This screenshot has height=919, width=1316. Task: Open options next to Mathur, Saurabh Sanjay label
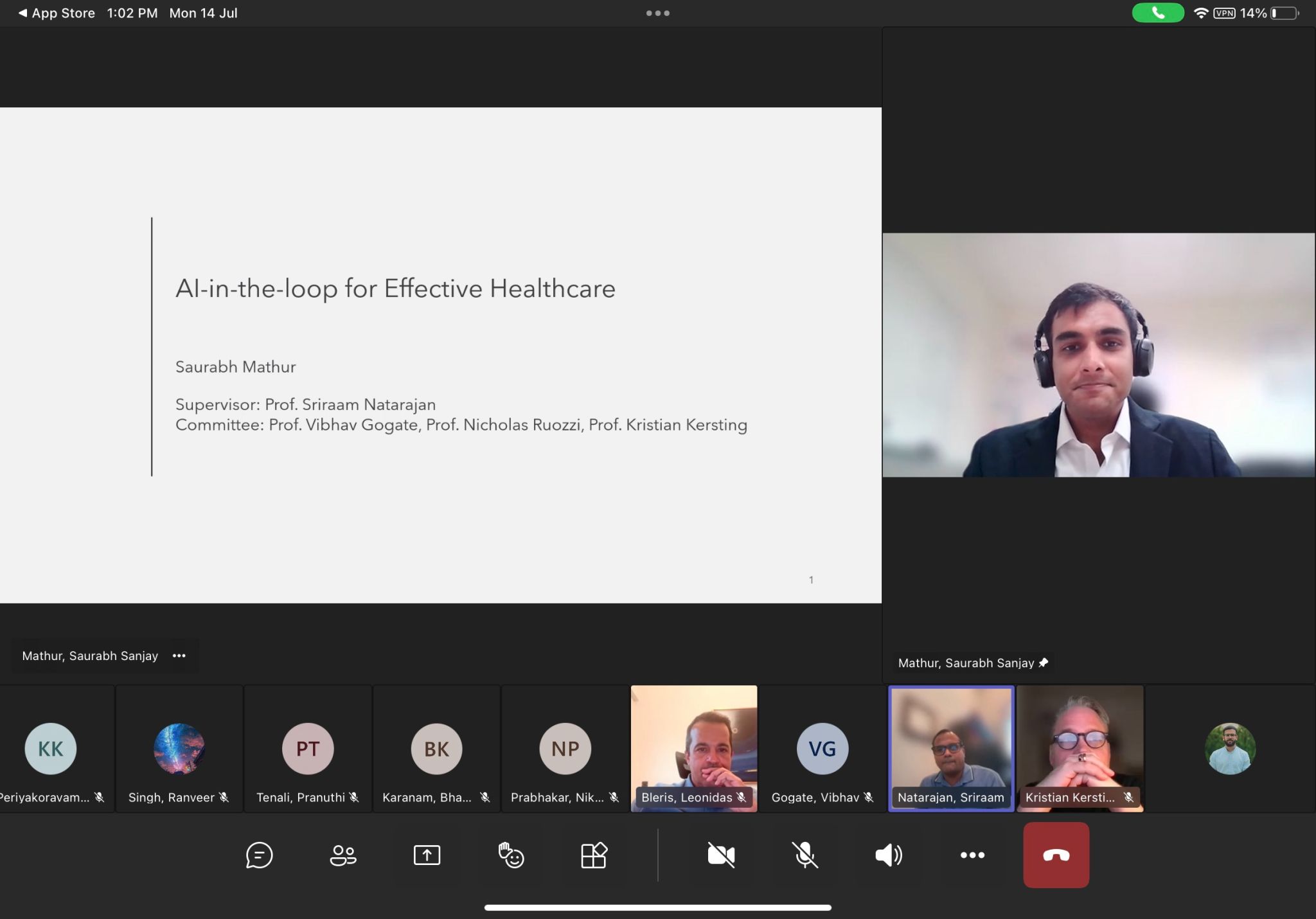[179, 656]
